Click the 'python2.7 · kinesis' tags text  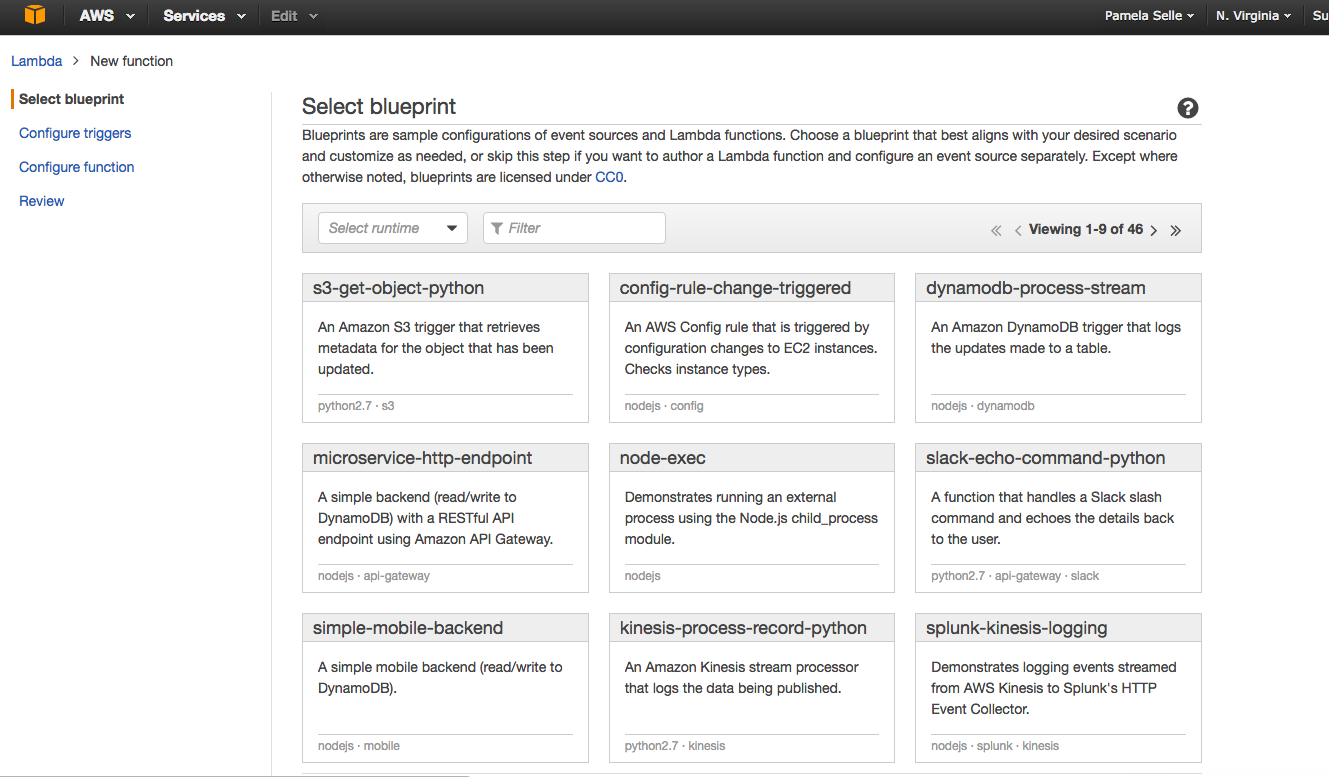(675, 746)
